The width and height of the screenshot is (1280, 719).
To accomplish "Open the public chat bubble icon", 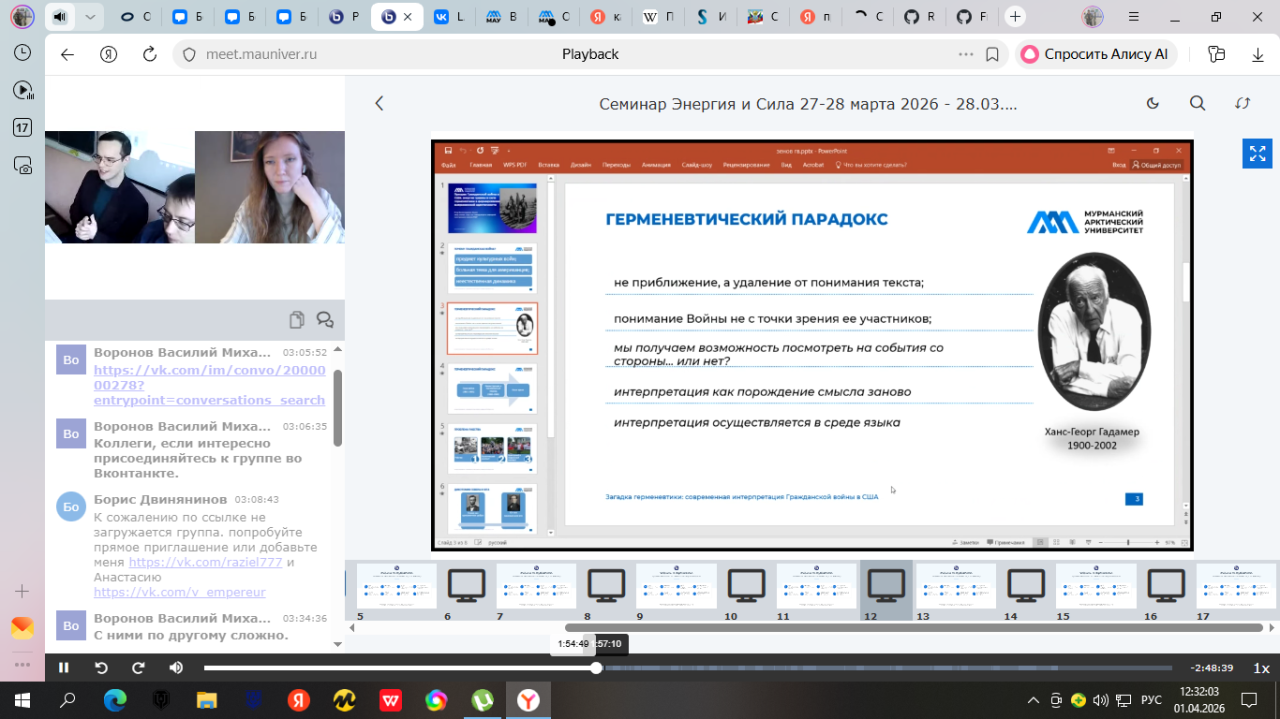I will 325,320.
